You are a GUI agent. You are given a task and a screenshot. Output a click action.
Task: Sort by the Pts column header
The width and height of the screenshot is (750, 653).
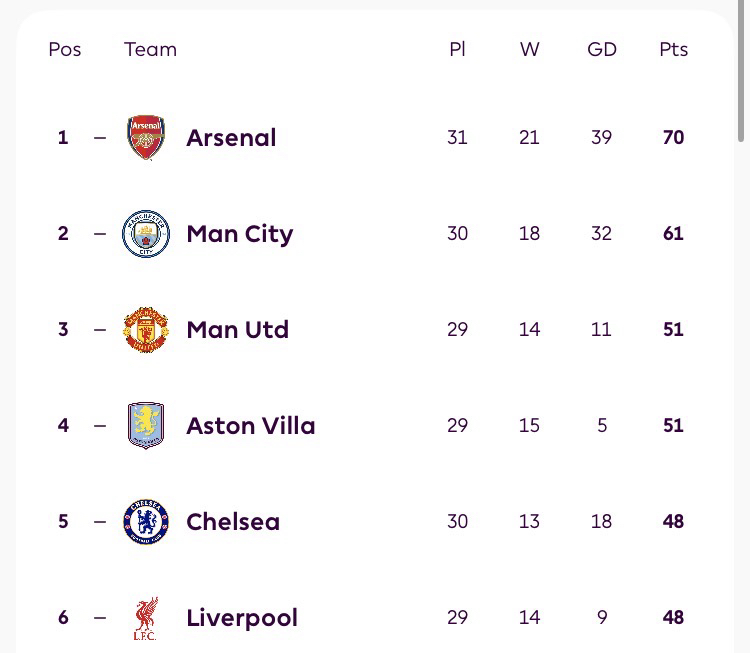click(x=673, y=50)
